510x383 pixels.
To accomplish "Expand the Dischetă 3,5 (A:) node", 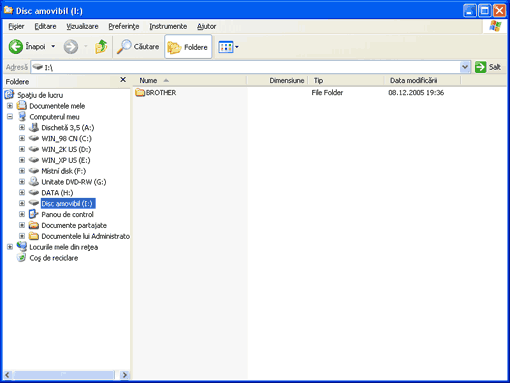I will [x=22, y=128].
